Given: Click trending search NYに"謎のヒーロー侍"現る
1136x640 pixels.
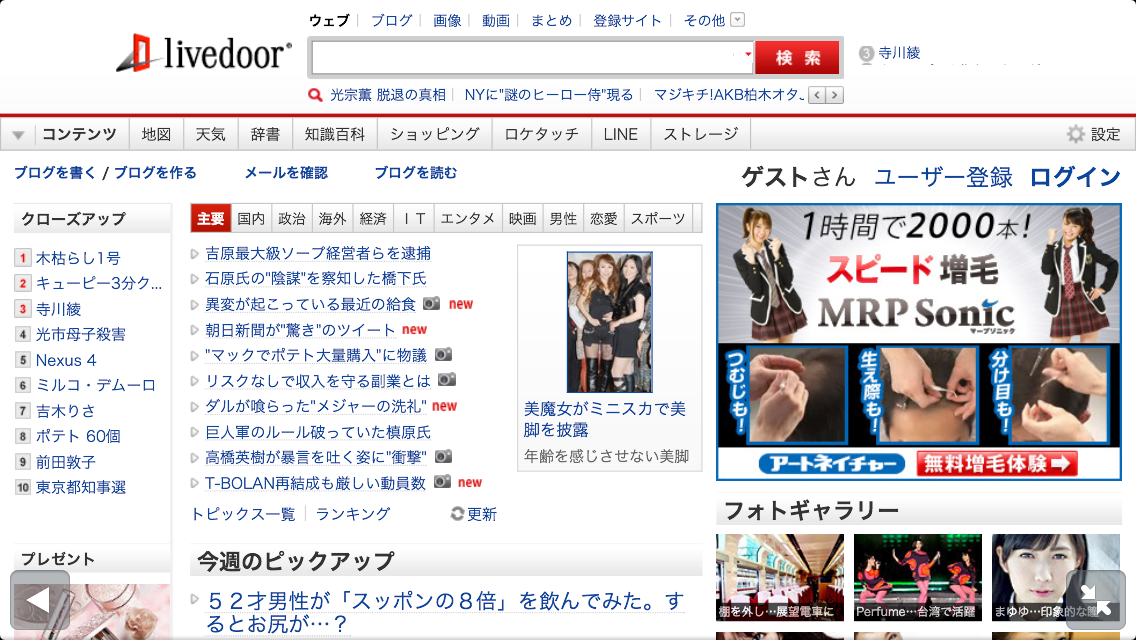Looking at the screenshot, I should tap(549, 95).
